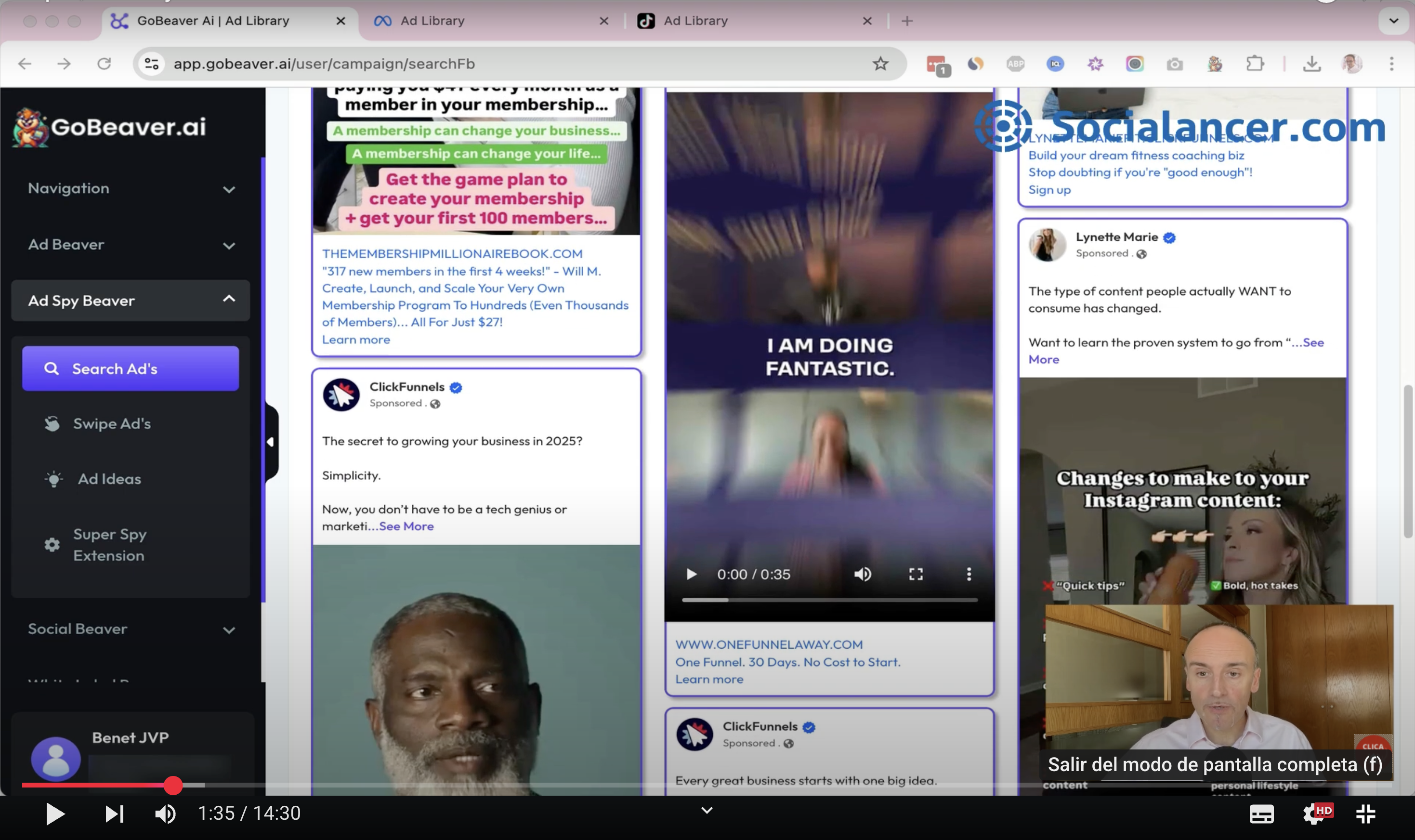Click the browser forward arrow
The height and width of the screenshot is (840, 1415).
[64, 64]
